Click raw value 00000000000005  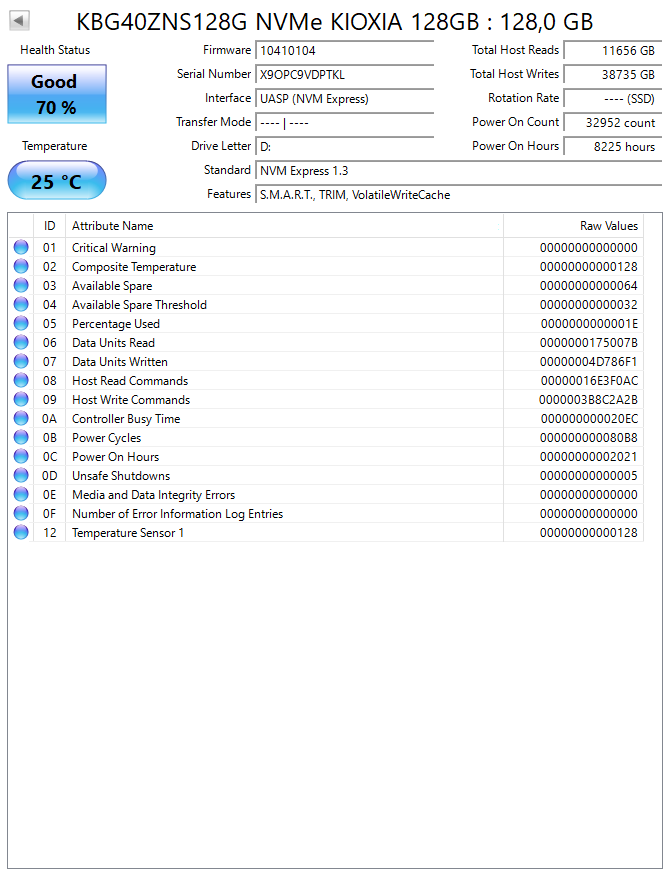coord(589,475)
